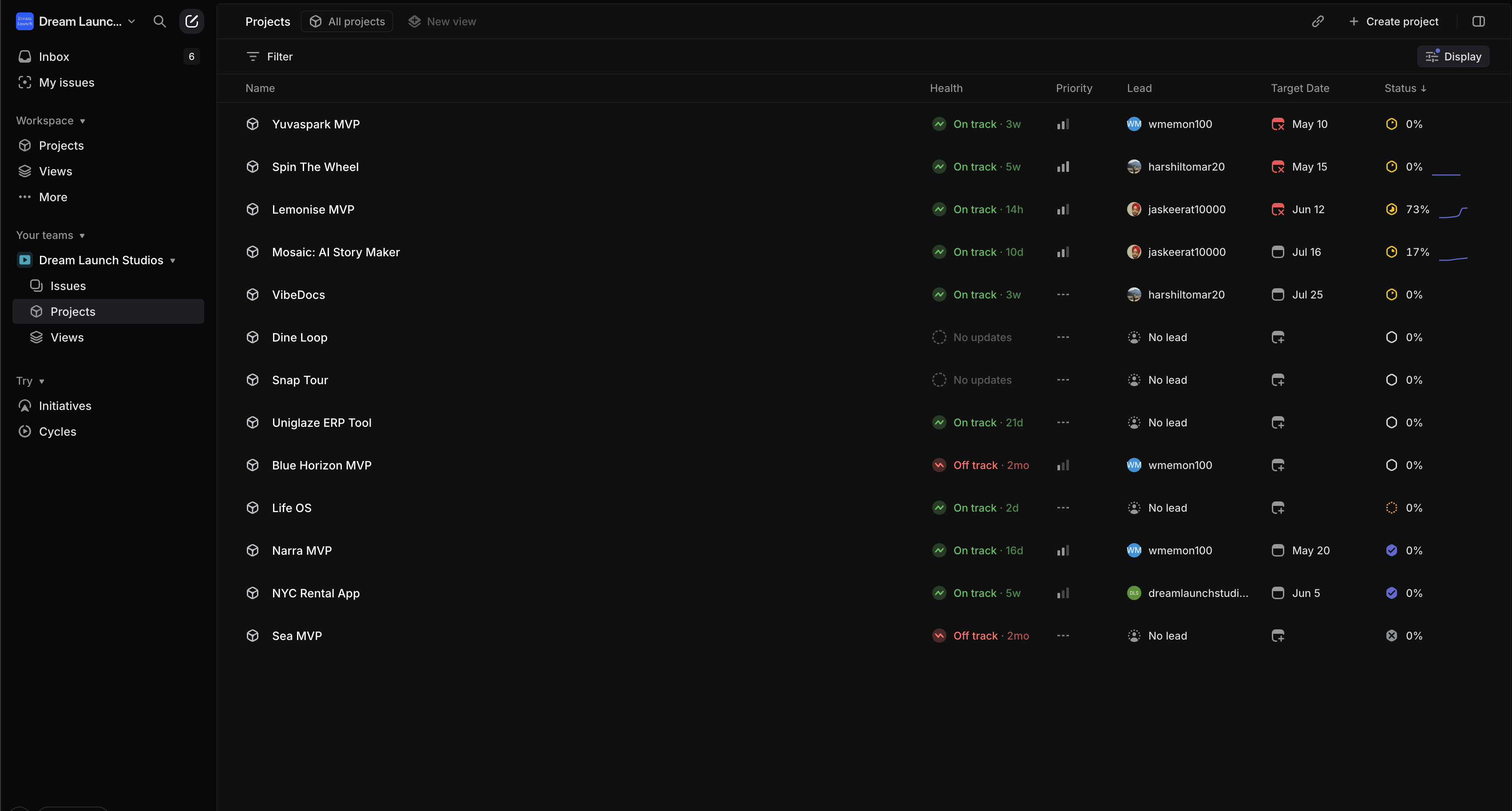Change lead harshiltomar20 avatar on VibeDocs
Screen dimensions: 1512x811
(1134, 295)
